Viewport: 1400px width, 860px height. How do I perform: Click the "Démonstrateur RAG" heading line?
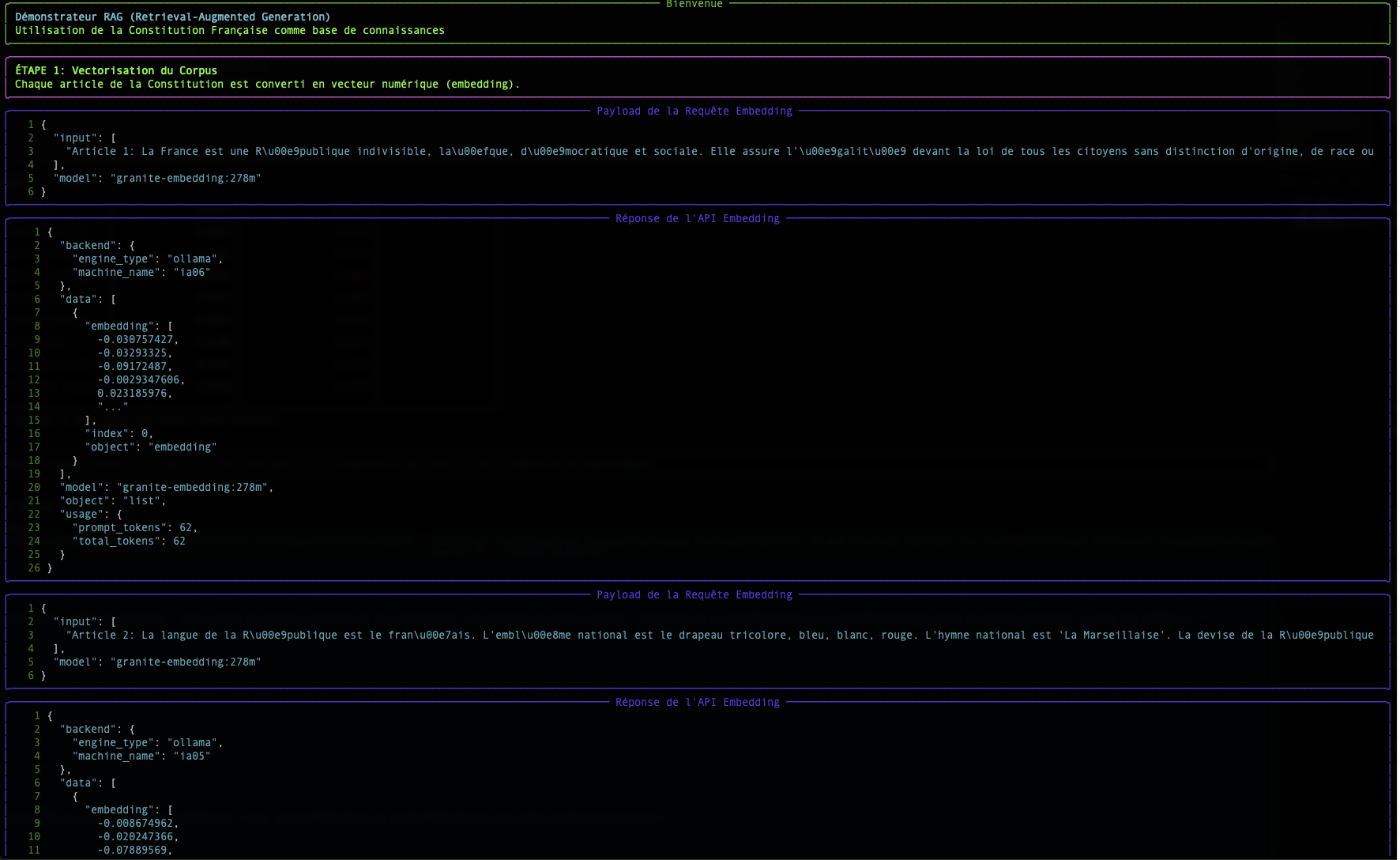[x=172, y=17]
